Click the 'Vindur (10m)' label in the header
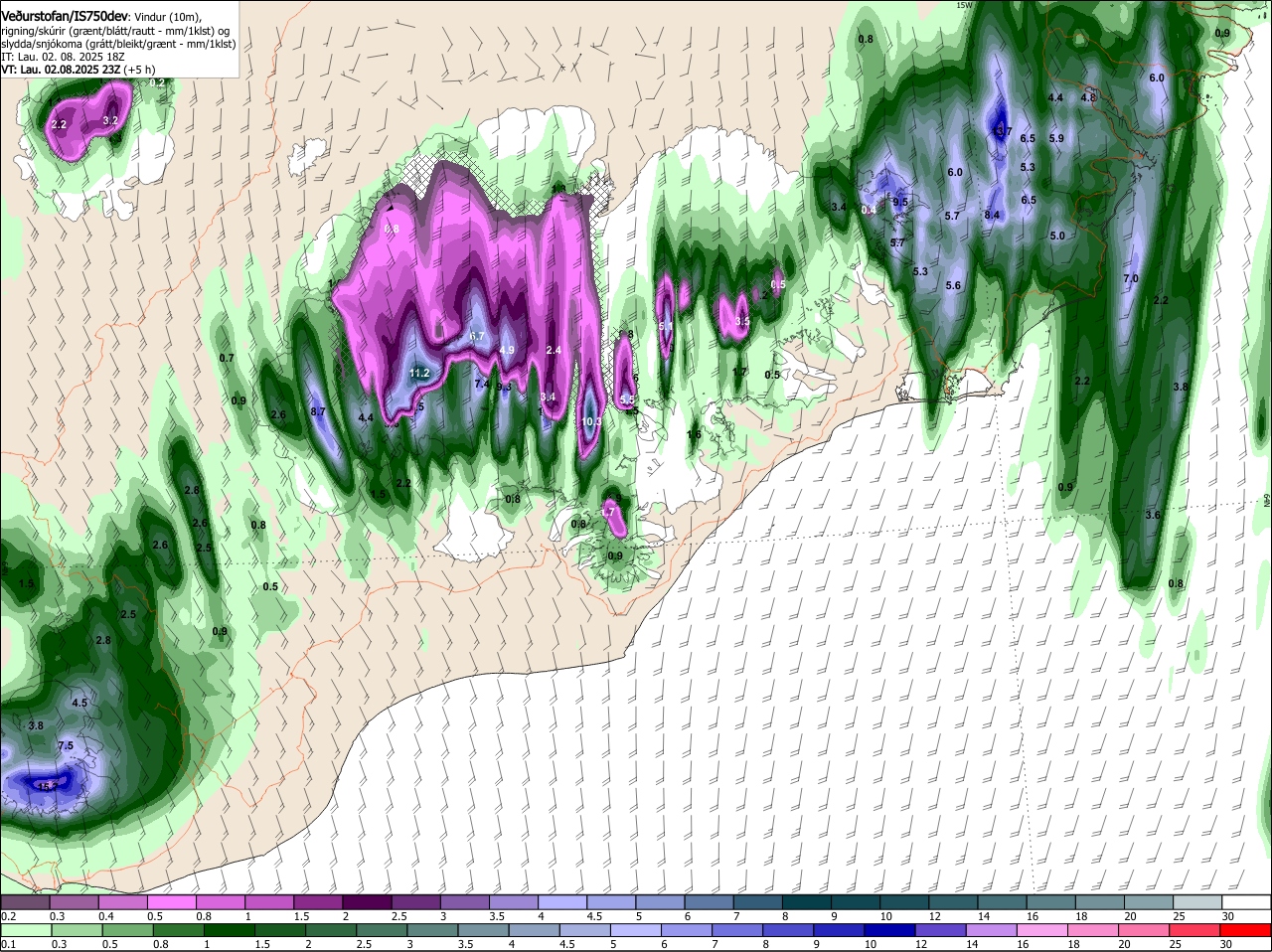 (167, 18)
